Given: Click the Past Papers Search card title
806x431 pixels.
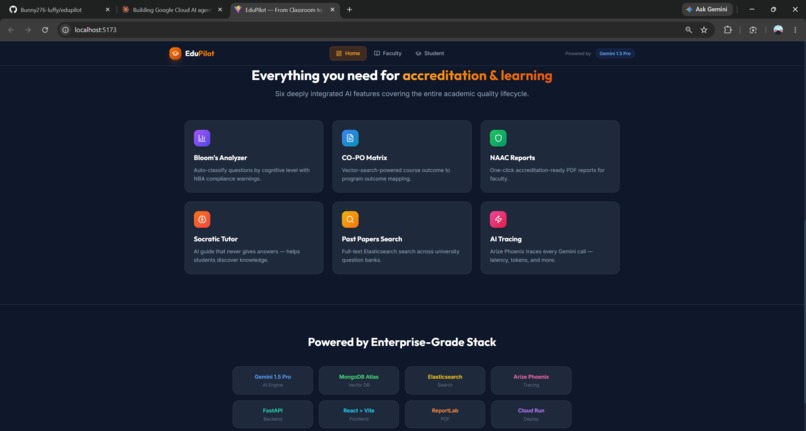Looking at the screenshot, I should point(372,239).
